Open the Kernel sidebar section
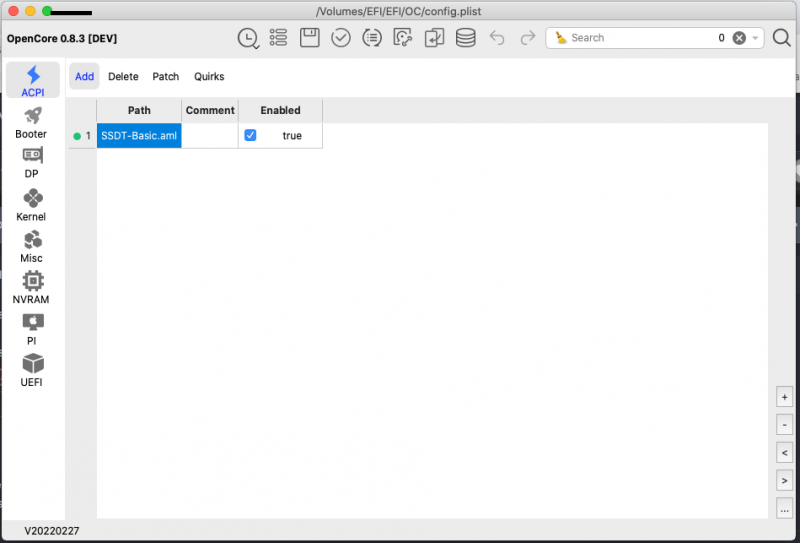Image resolution: width=800 pixels, height=543 pixels. pyautogui.click(x=31, y=205)
